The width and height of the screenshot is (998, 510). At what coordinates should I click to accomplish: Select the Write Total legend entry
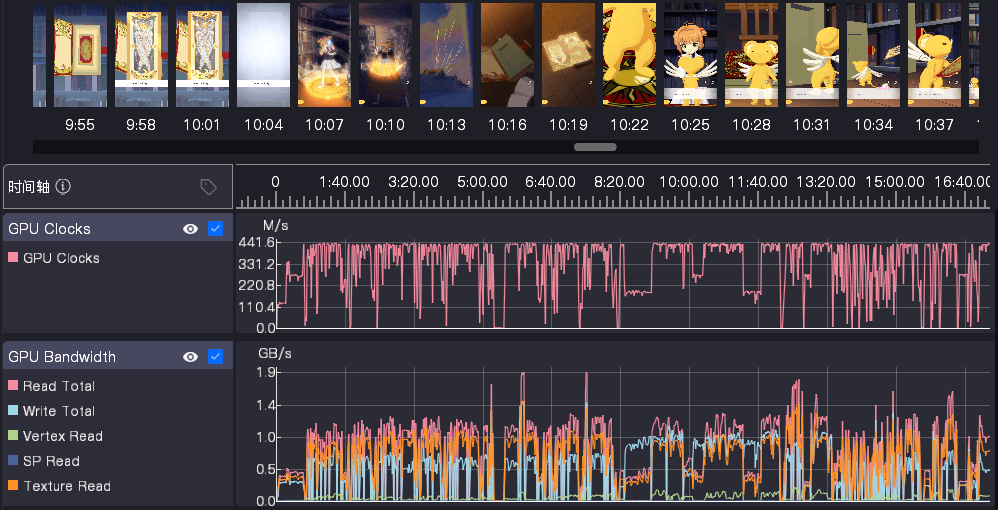tap(58, 411)
